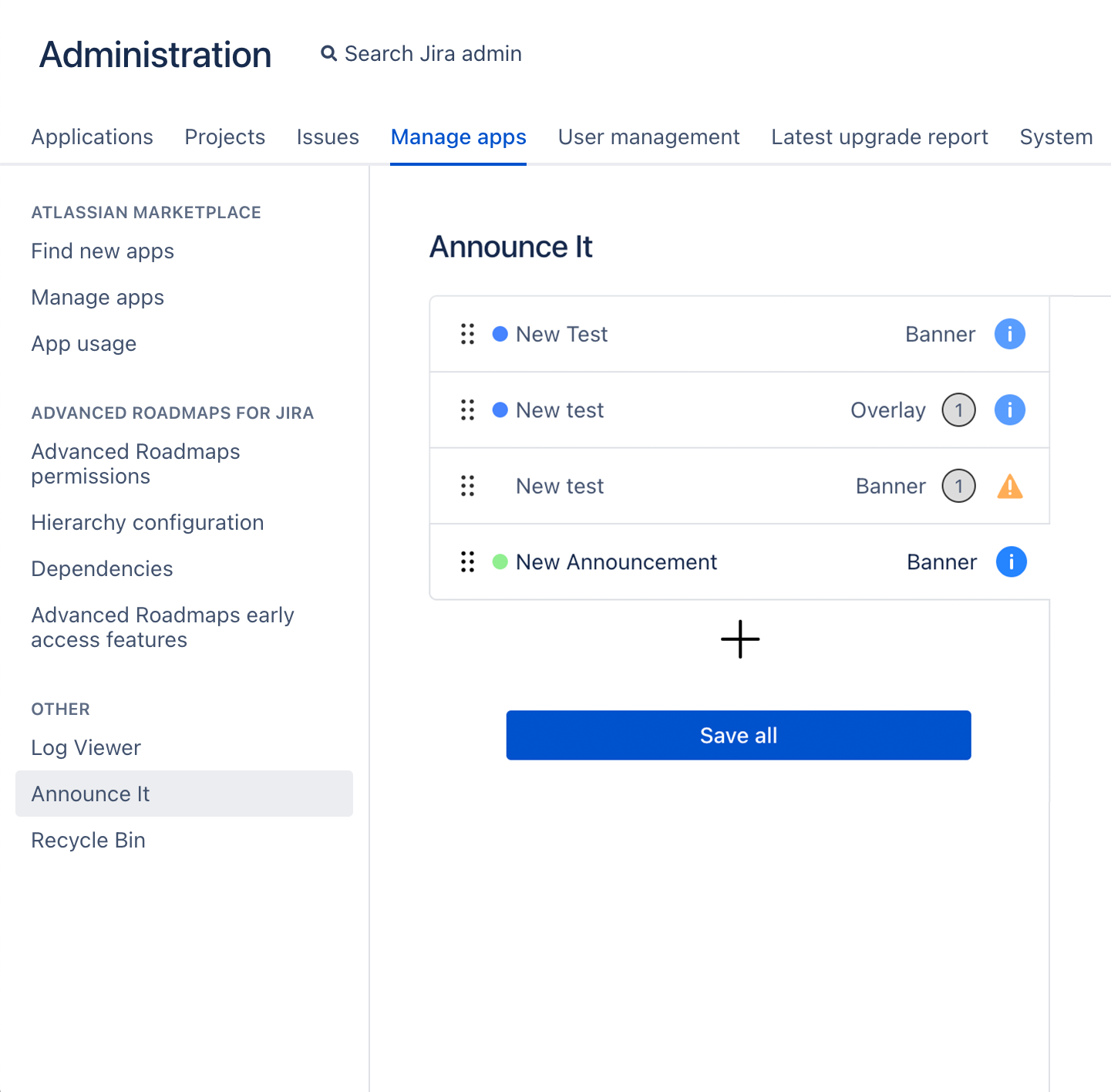
Task: Go to the System tab
Action: tap(1055, 137)
